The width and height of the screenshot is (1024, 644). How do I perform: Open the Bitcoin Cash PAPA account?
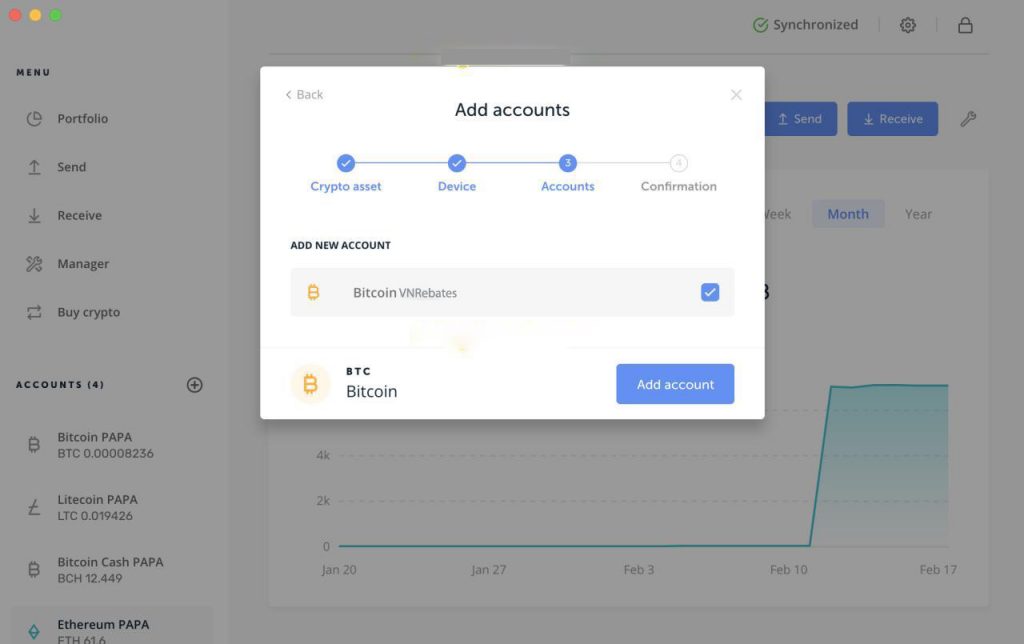[112, 570]
